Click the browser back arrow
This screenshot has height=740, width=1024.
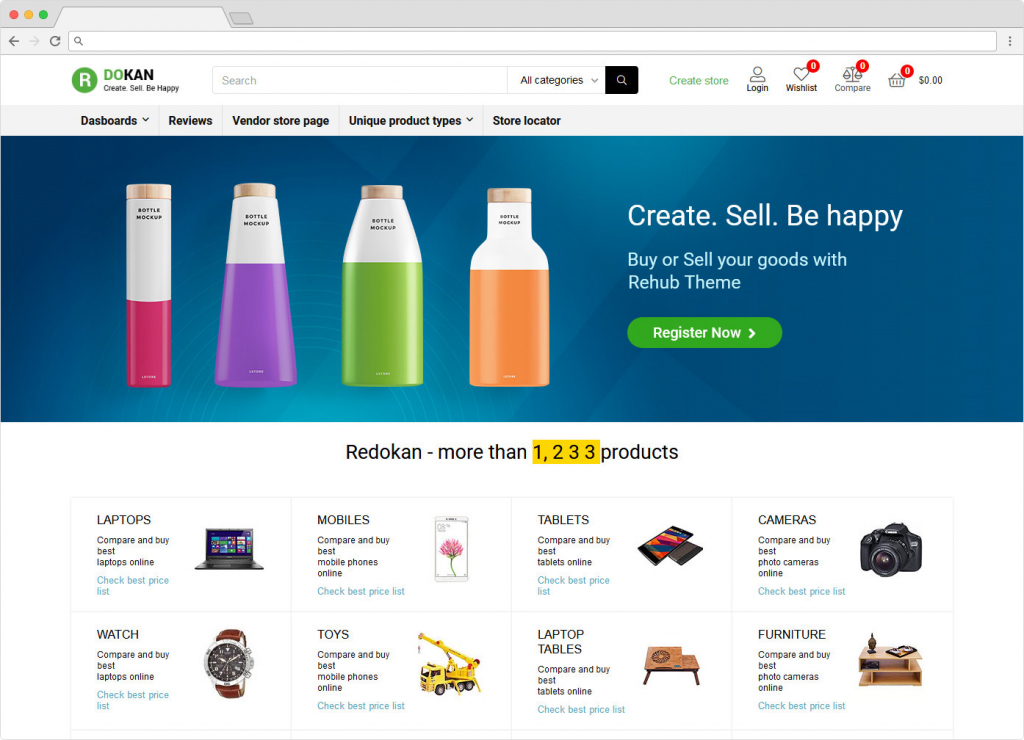14,41
